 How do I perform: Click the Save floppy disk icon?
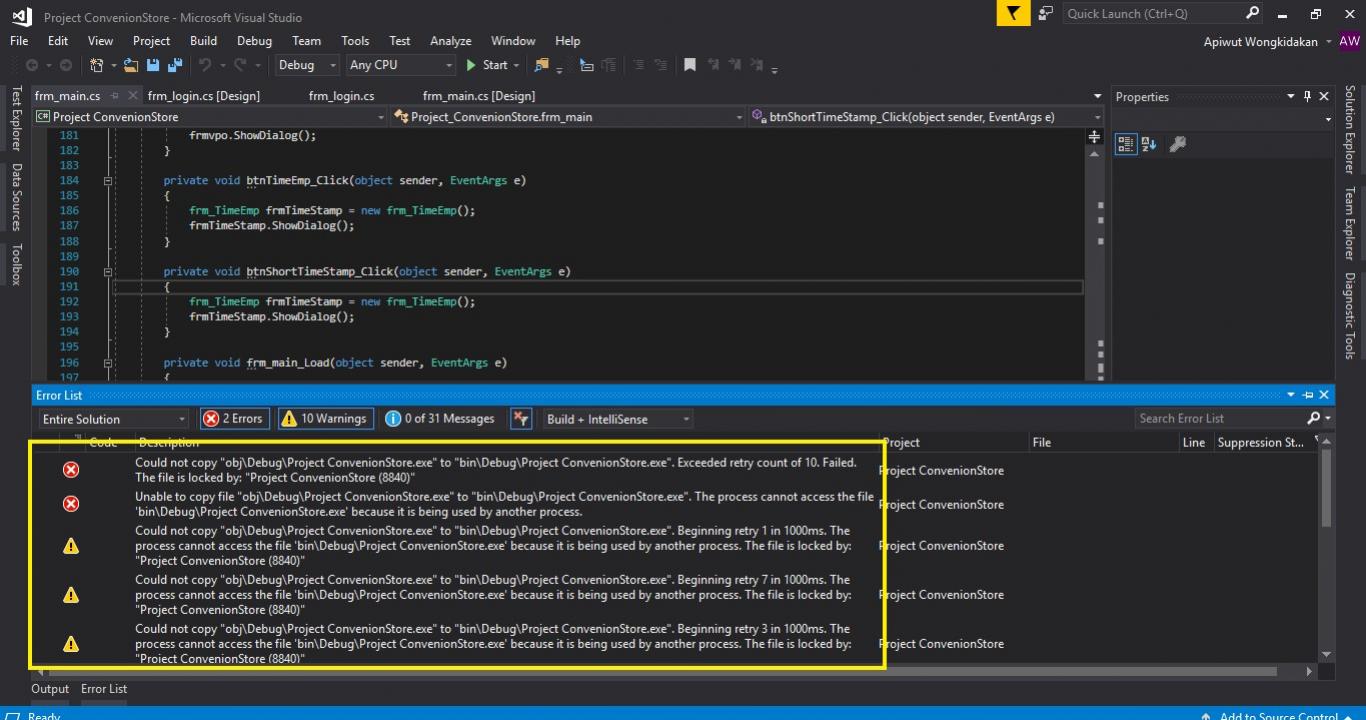pos(153,65)
